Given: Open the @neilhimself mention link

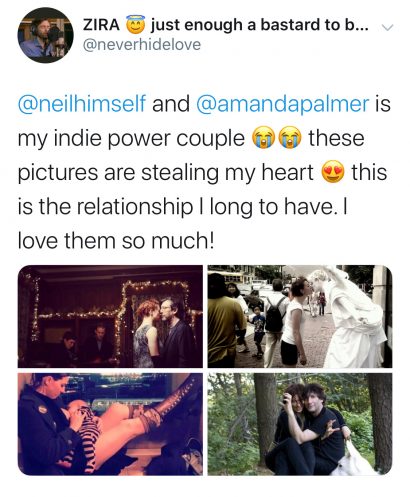Looking at the screenshot, I should click(x=82, y=104).
